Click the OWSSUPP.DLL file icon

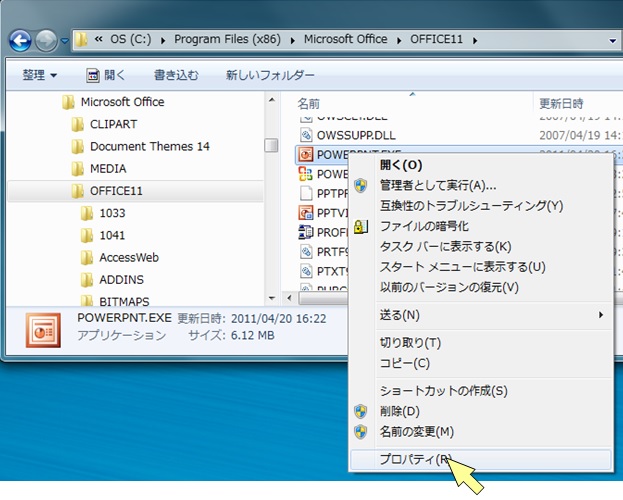(x=306, y=135)
